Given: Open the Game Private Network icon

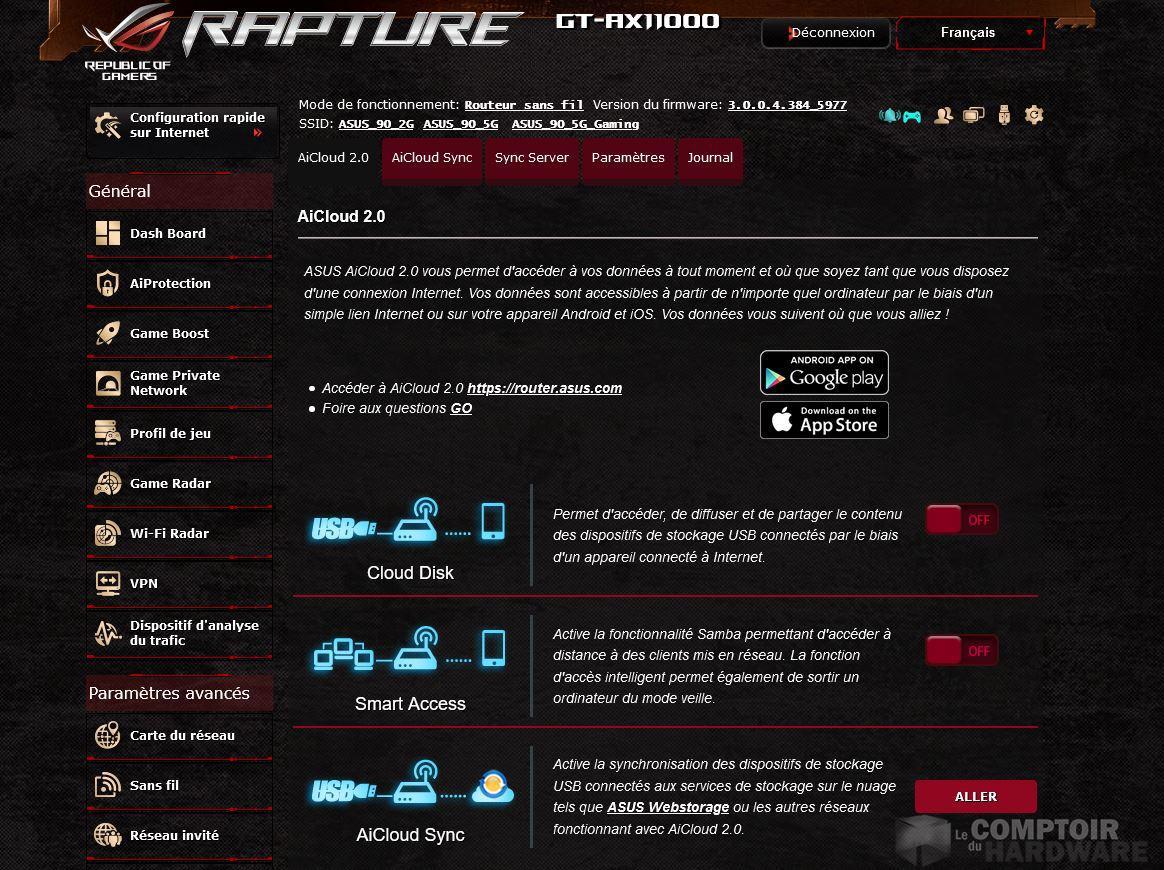Looking at the screenshot, I should pos(108,383).
